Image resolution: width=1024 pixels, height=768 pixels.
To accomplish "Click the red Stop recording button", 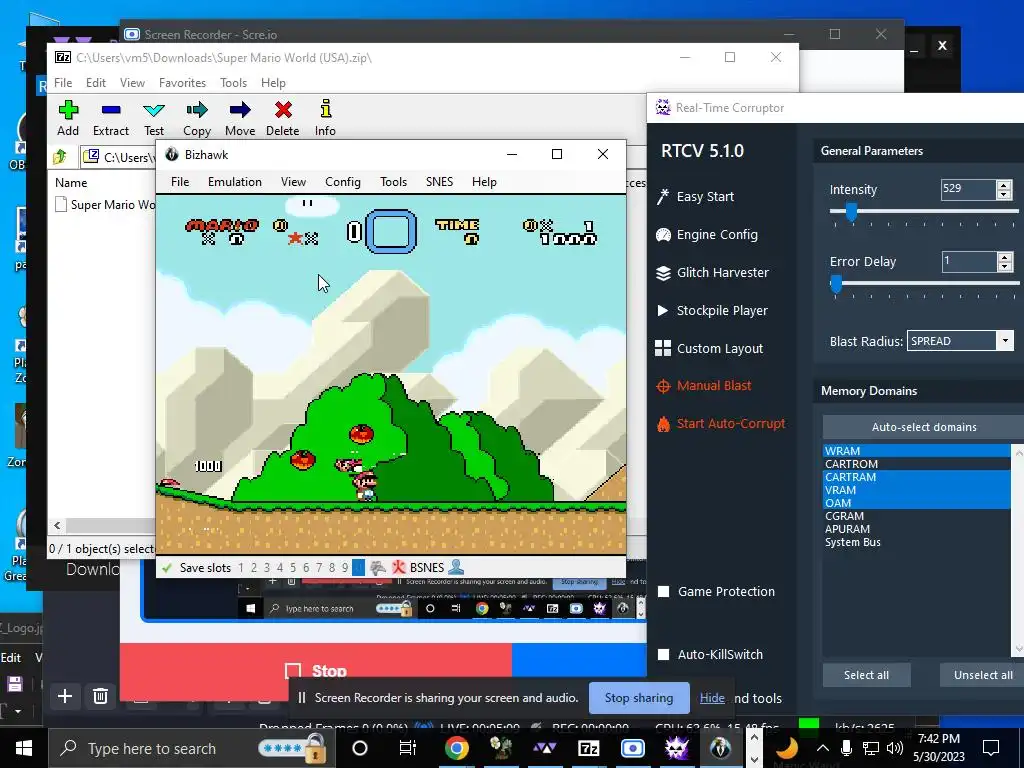I will (x=316, y=671).
